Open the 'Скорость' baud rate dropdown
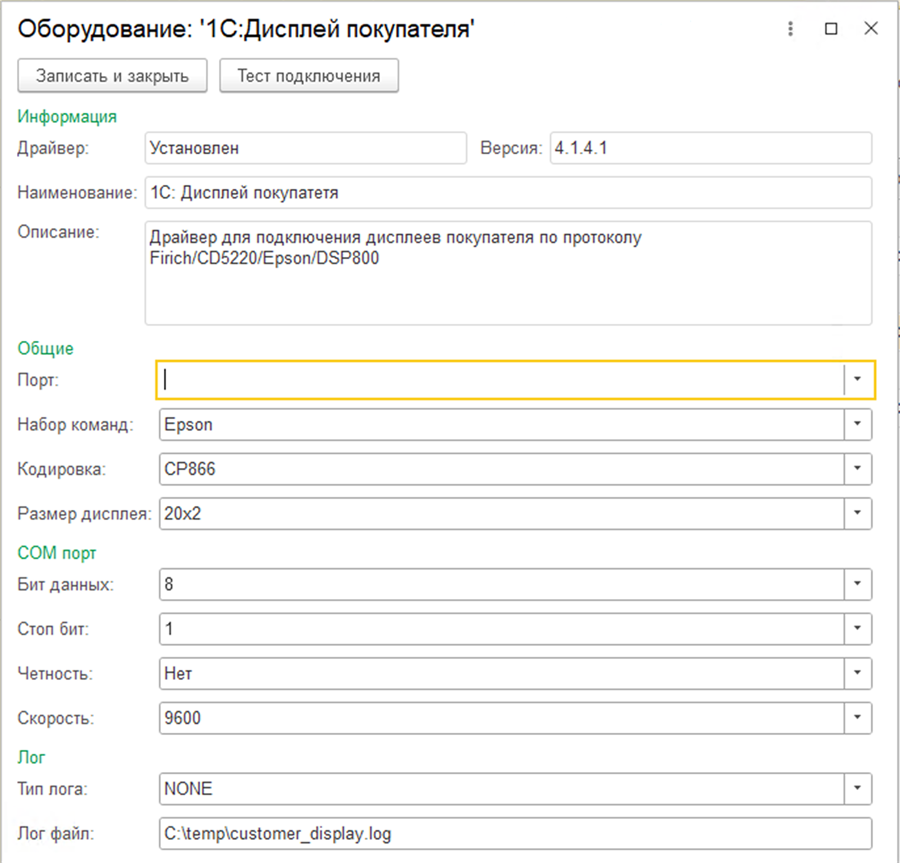This screenshot has height=863, width=900. click(x=858, y=718)
